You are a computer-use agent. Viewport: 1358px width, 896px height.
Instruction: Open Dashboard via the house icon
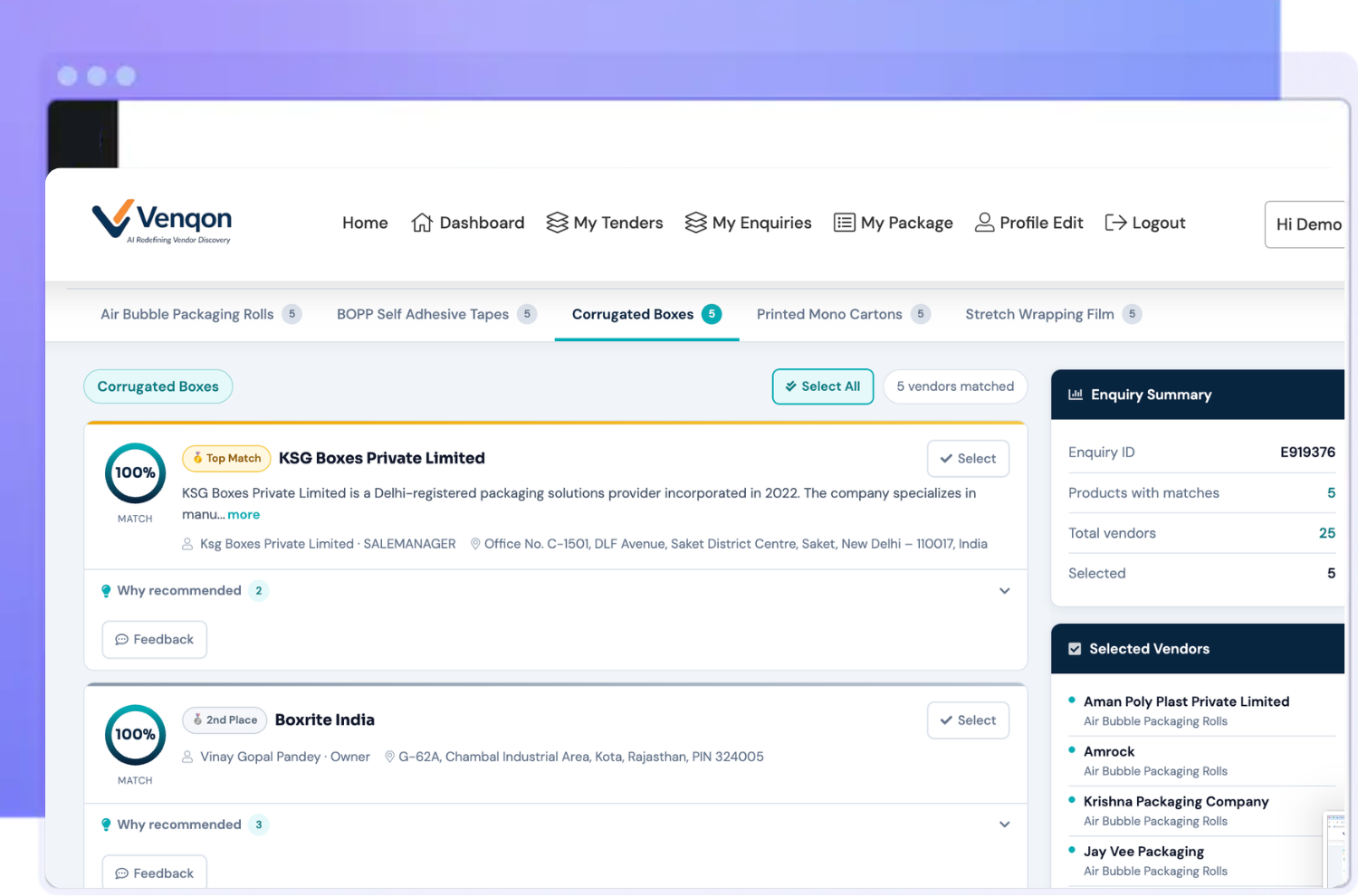[422, 223]
